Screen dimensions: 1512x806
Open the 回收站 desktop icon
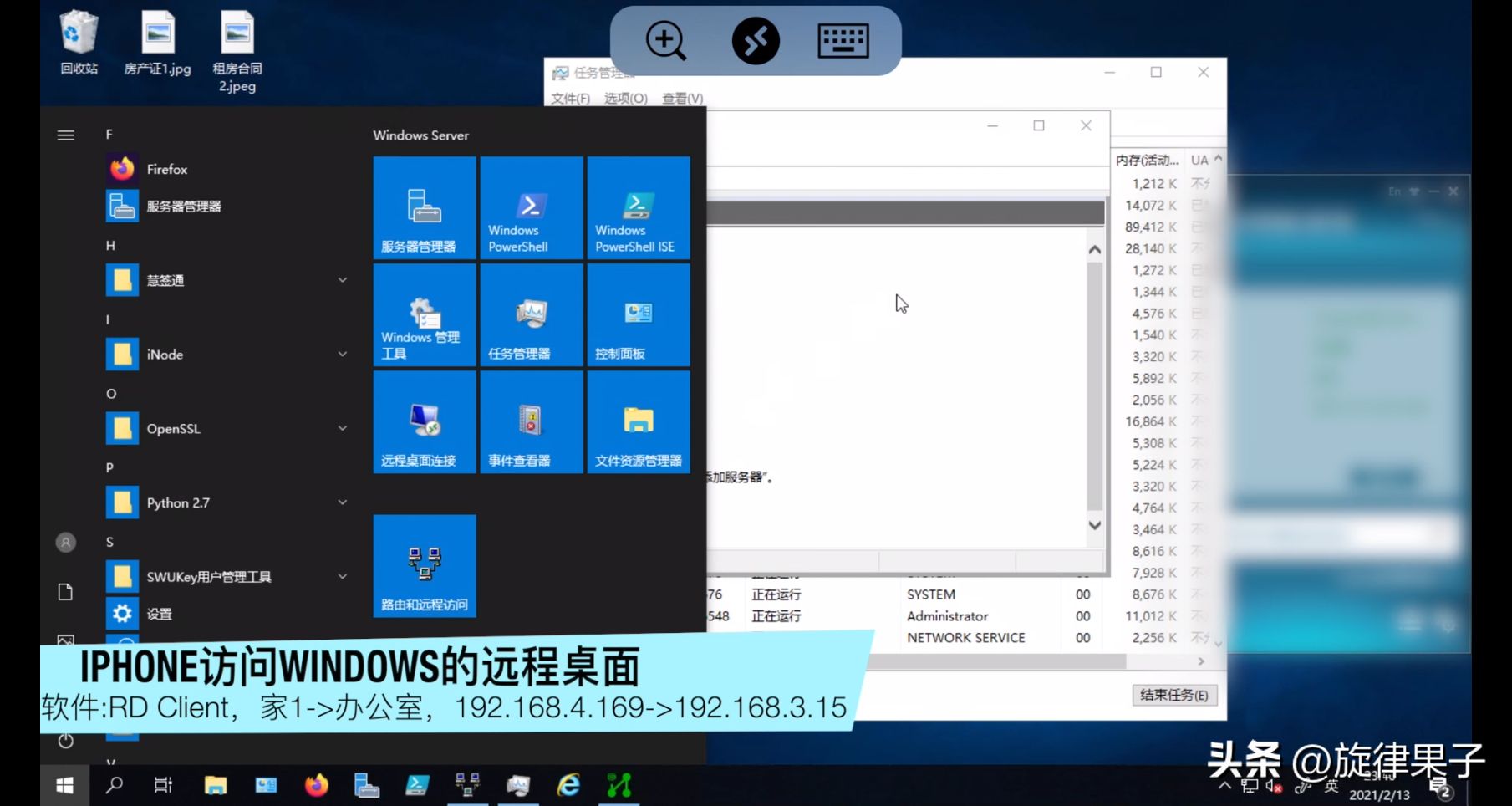[79, 42]
